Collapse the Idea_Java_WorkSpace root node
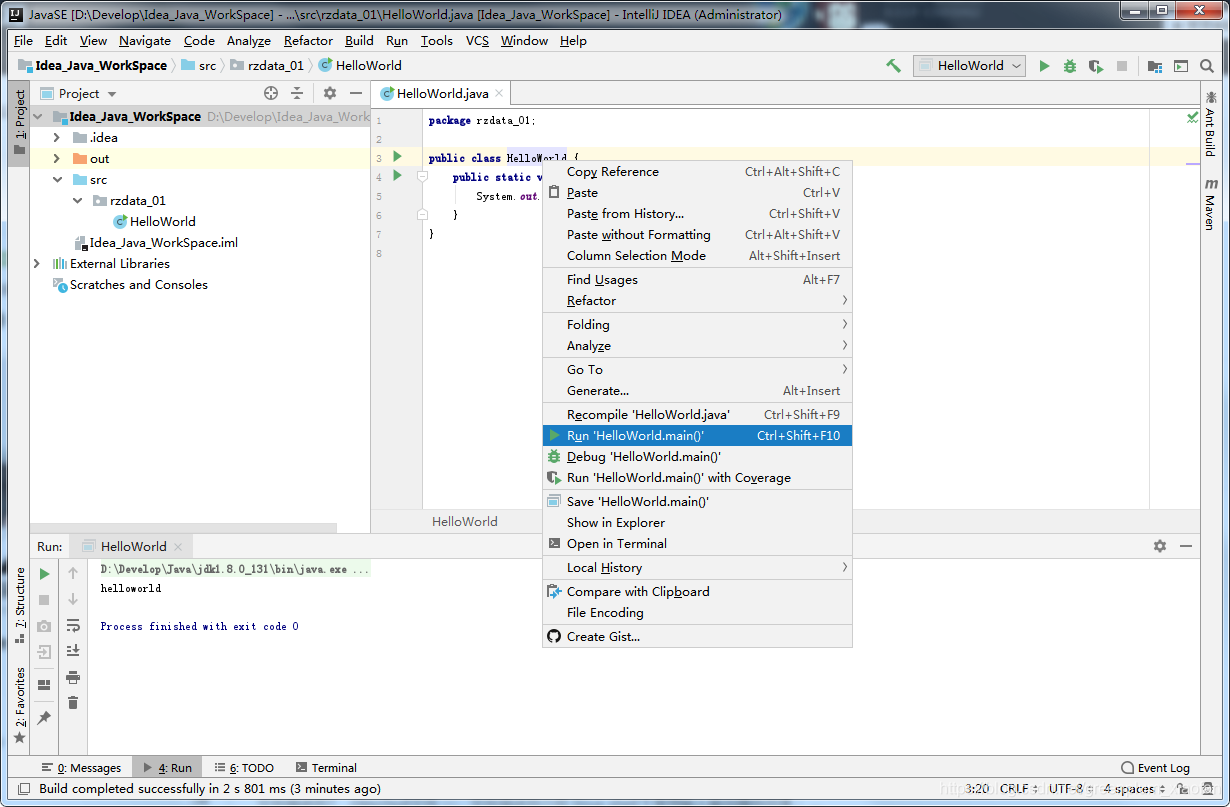1230x807 pixels. tap(38, 116)
